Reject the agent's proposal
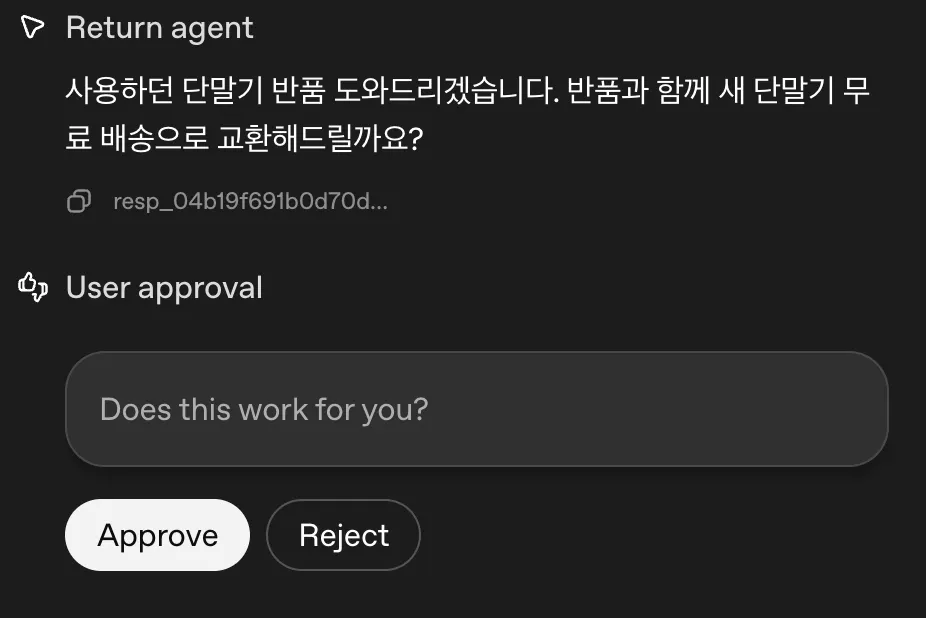 click(344, 535)
